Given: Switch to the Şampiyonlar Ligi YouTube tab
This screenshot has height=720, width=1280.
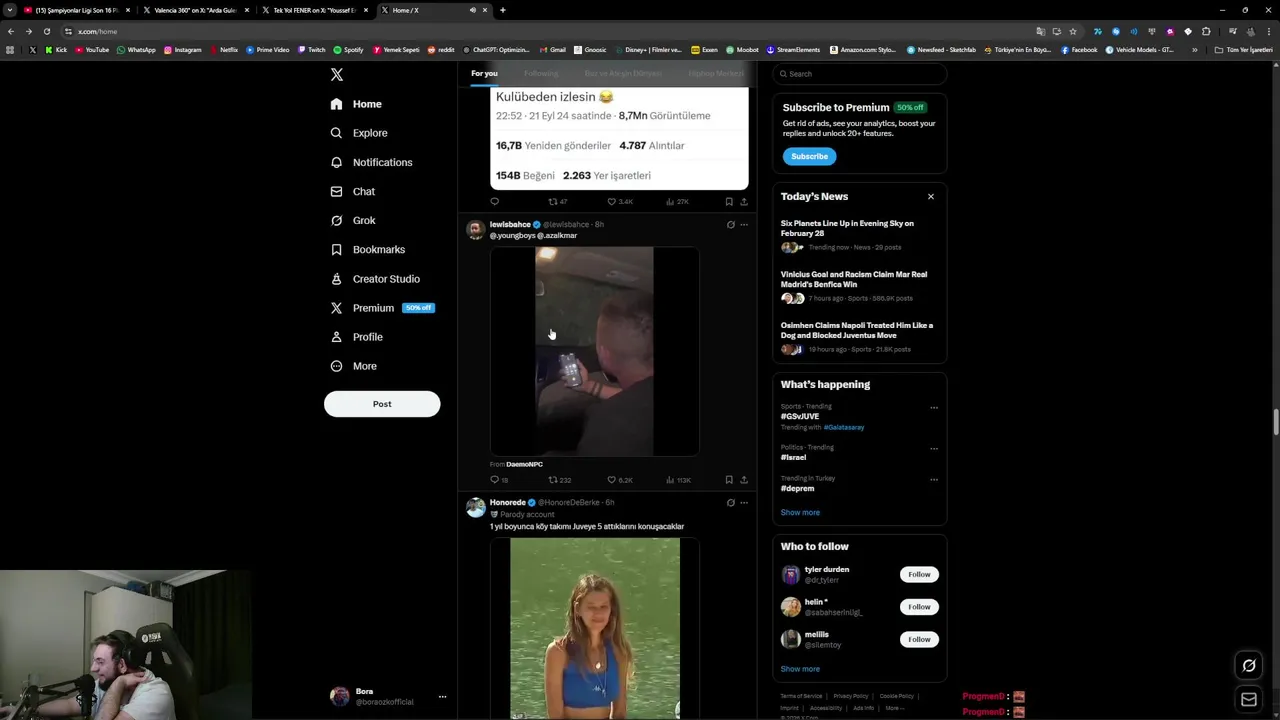Looking at the screenshot, I should pos(76,10).
